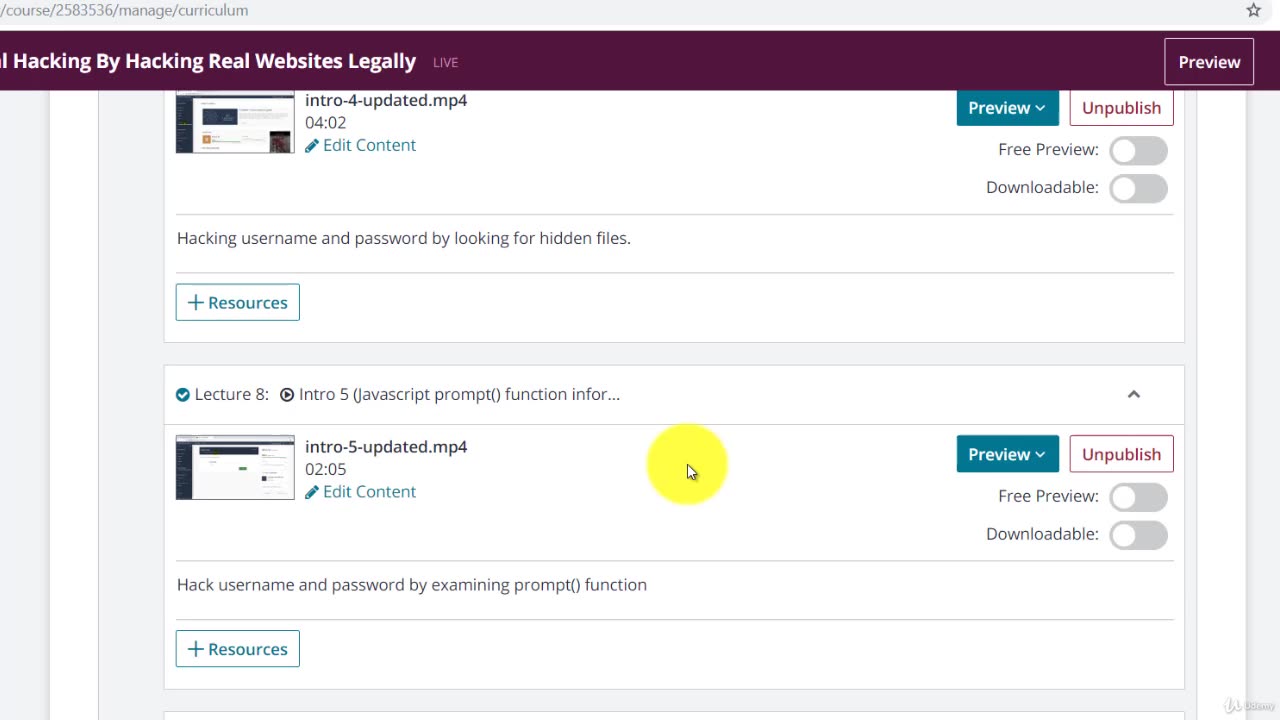Unpublish the intro-4-updated lecture
The height and width of the screenshot is (720, 1280).
pos(1121,108)
